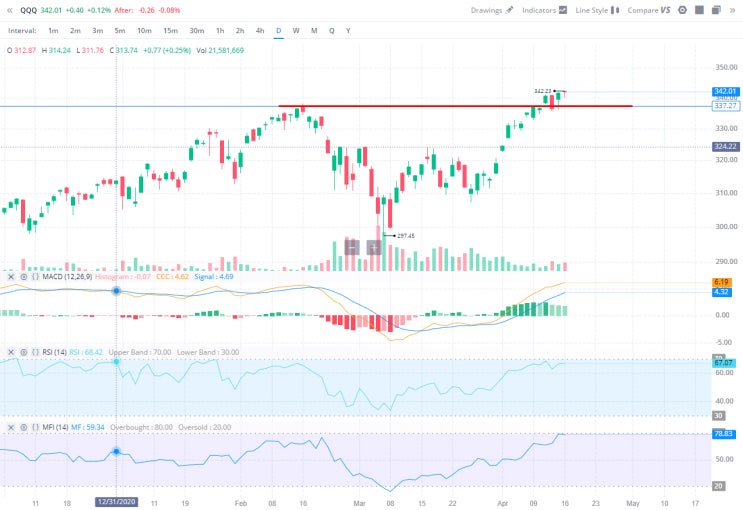Screen dimensions: 743x510
Task: Open MACD settings braces icon
Action: 36,276
